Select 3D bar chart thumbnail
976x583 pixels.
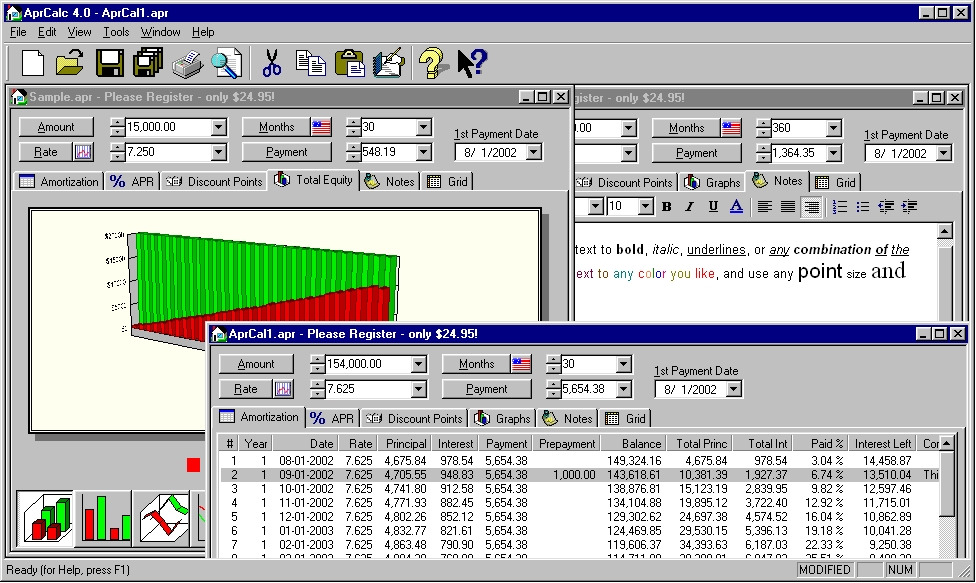point(45,519)
